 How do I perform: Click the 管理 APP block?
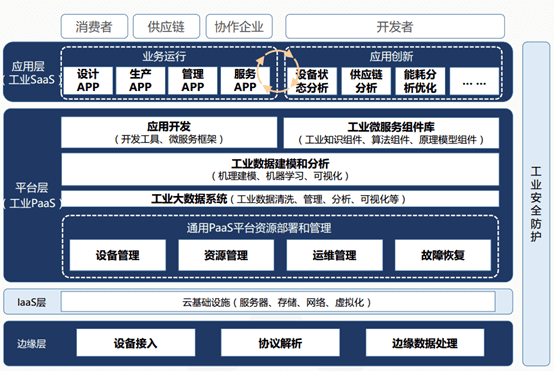pyautogui.click(x=193, y=81)
